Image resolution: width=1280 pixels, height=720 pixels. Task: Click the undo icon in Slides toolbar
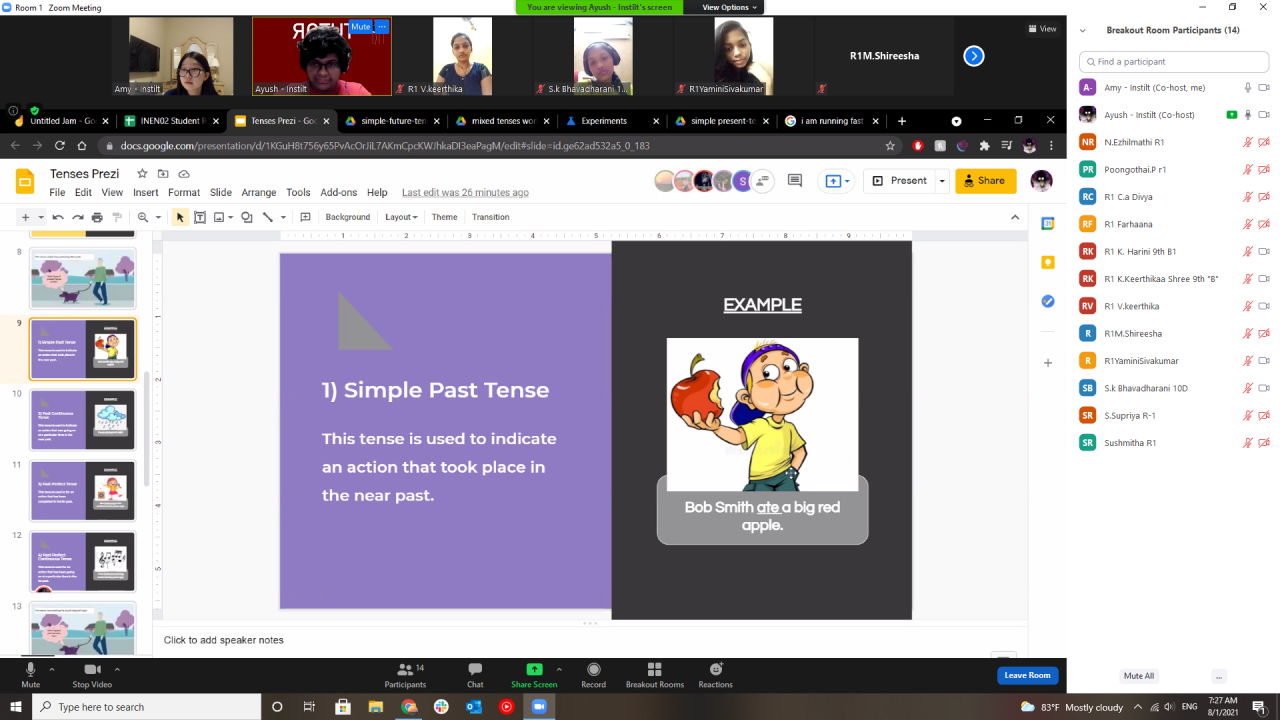58,217
